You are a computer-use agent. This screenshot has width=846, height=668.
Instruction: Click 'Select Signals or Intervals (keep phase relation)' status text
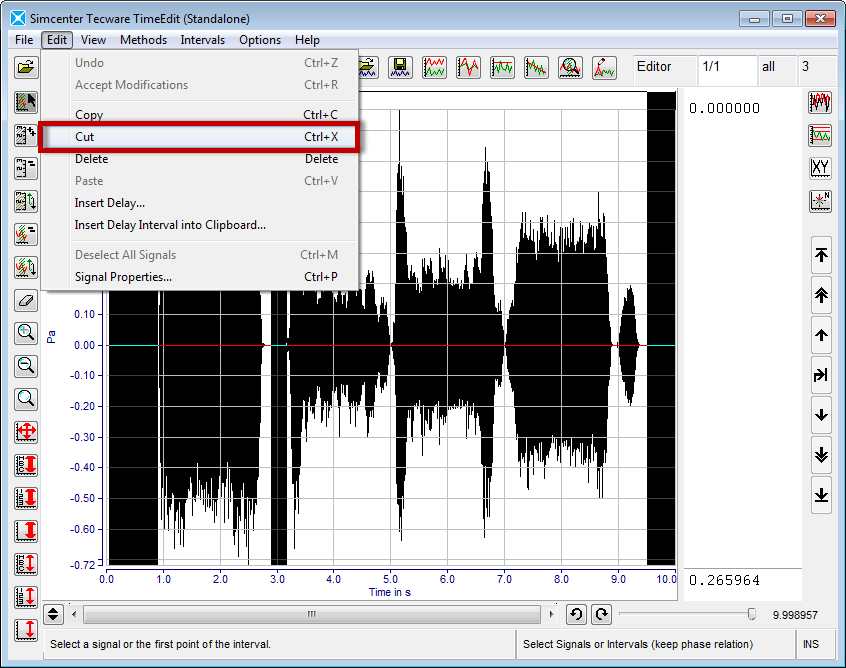(638, 644)
